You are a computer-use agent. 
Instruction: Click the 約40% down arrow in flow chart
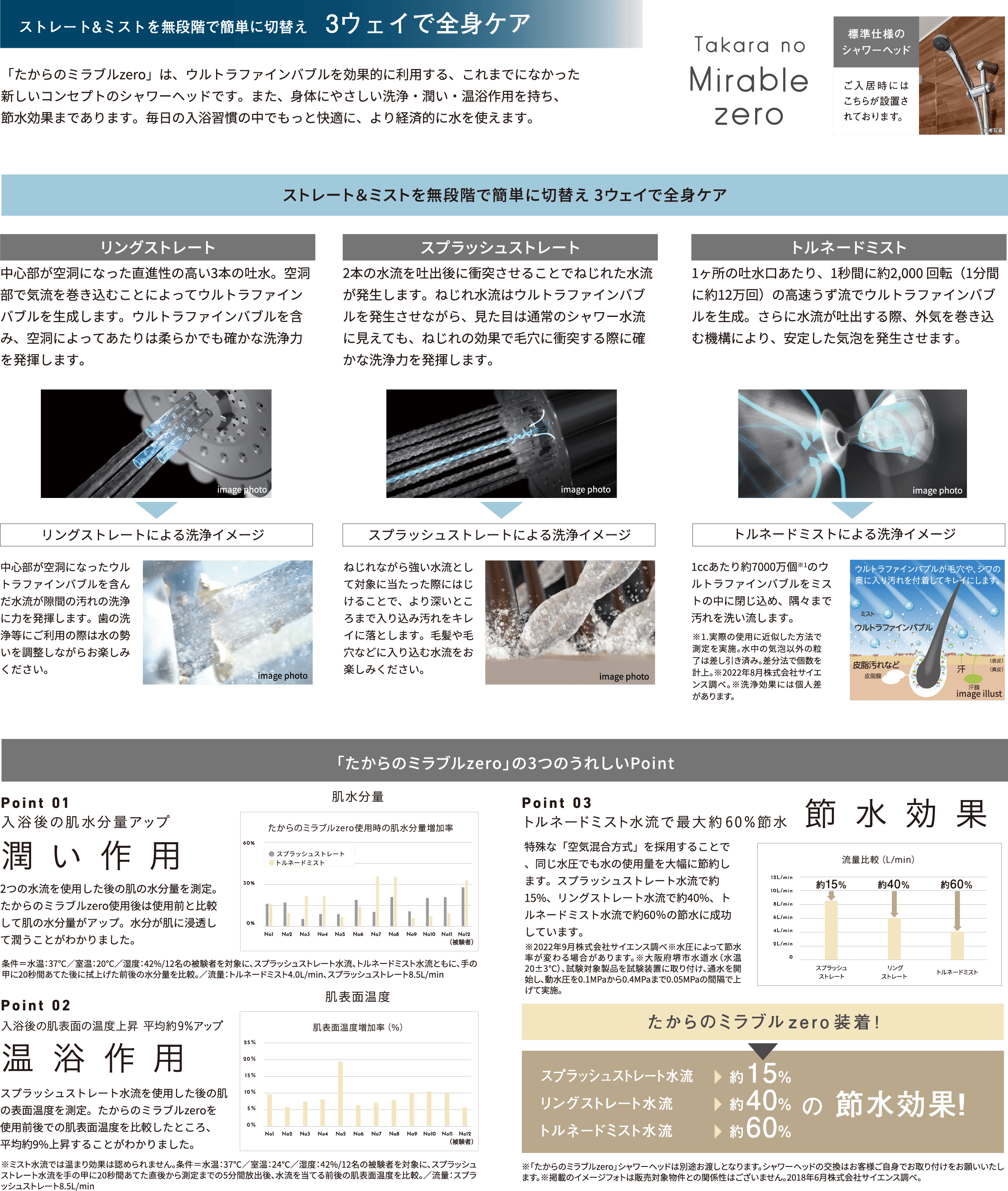click(894, 905)
